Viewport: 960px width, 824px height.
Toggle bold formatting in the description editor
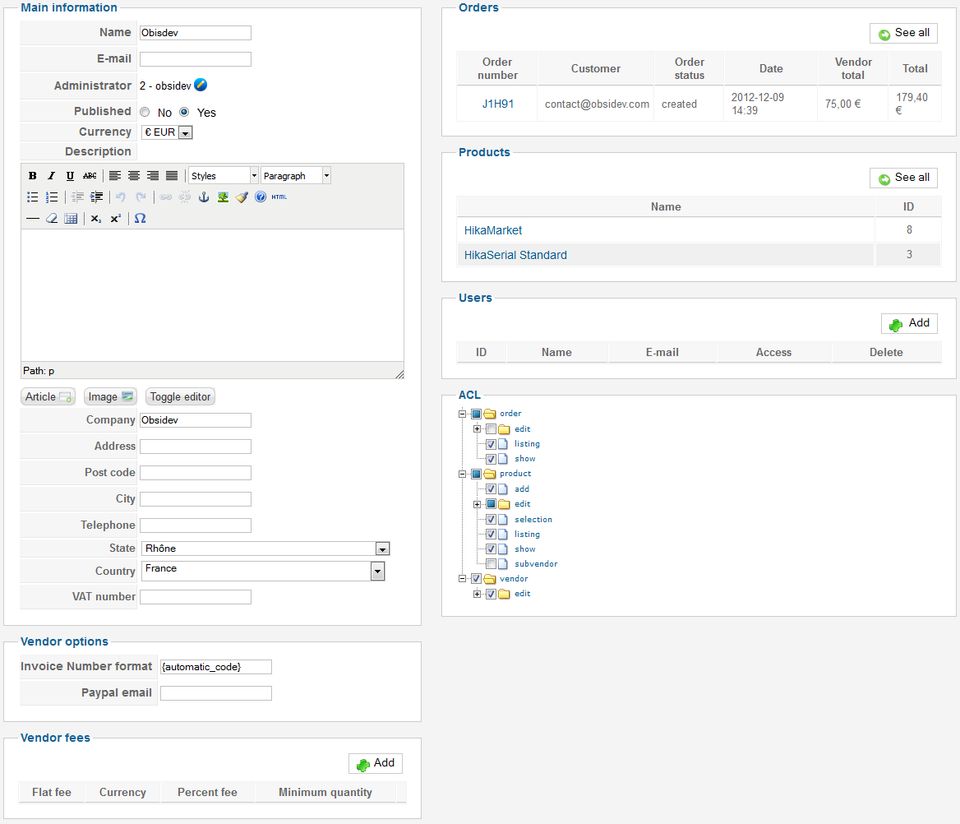[32, 176]
